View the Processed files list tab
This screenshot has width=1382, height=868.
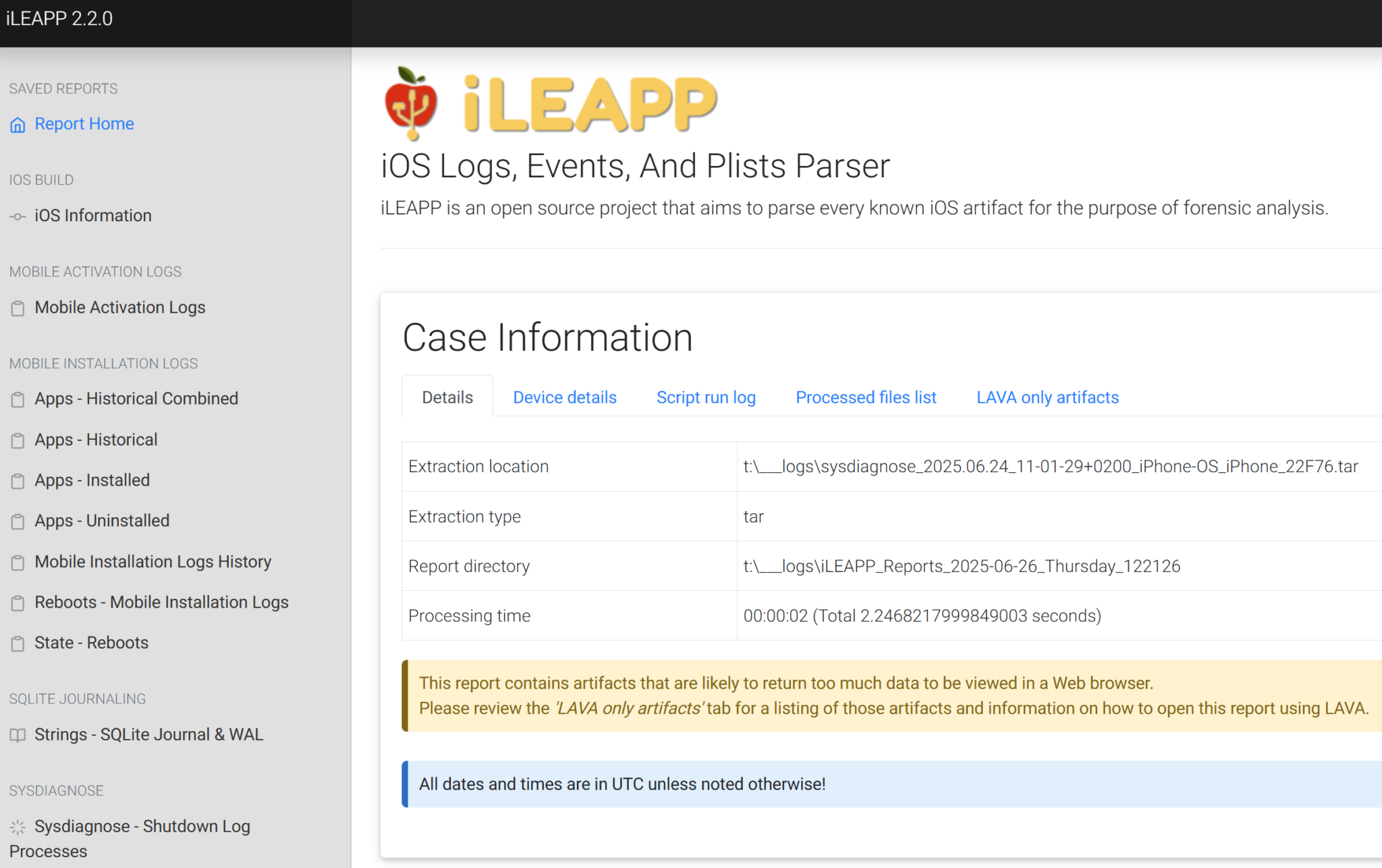(866, 397)
